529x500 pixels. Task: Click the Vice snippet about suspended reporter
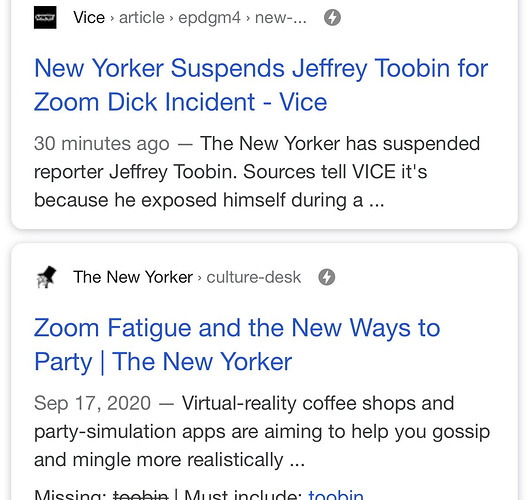tap(257, 172)
